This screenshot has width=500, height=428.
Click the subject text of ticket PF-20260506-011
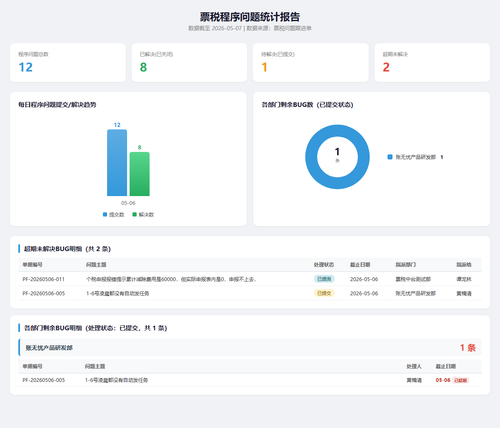[171, 279]
